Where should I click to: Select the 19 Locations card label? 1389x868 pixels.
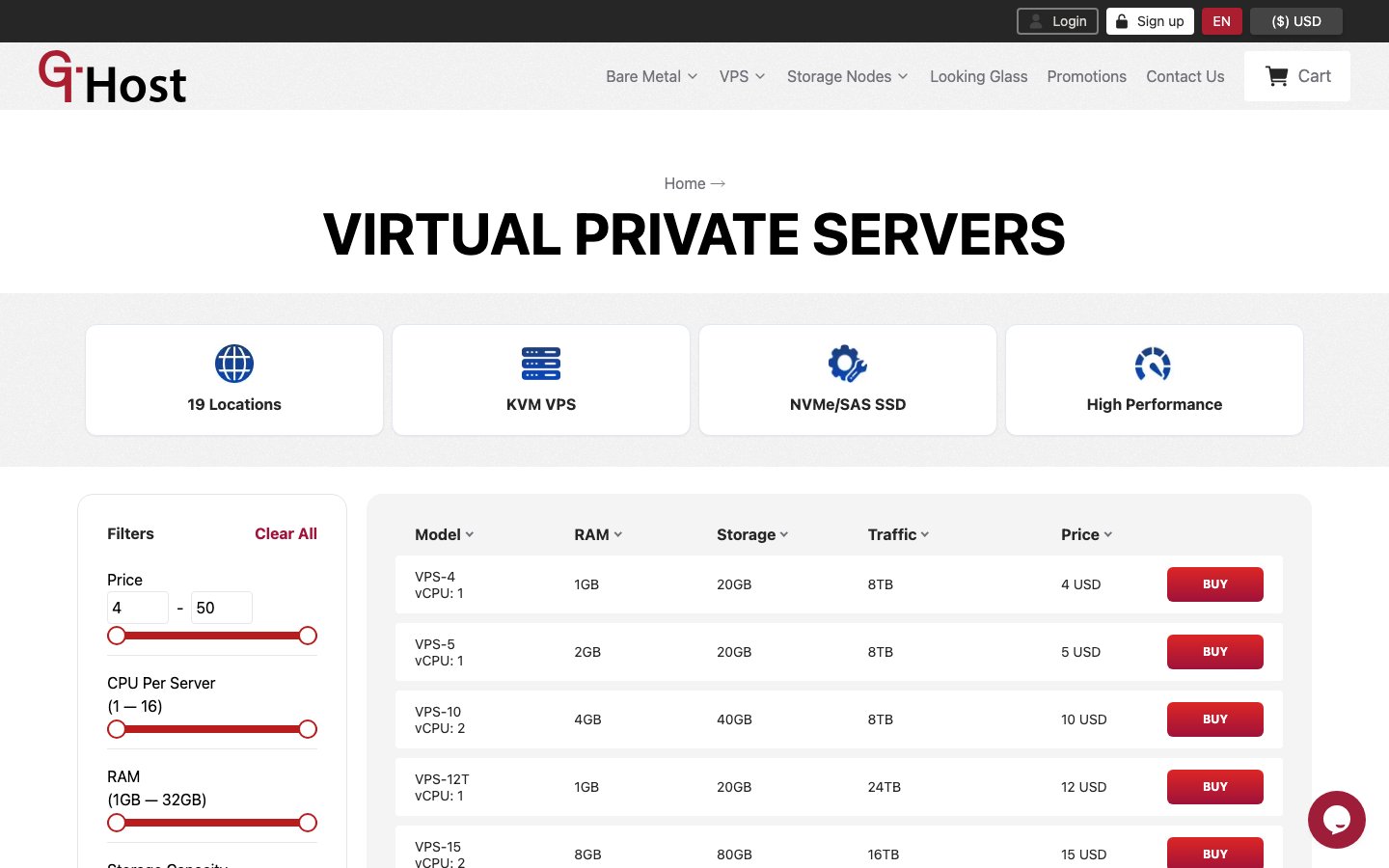[x=234, y=404]
